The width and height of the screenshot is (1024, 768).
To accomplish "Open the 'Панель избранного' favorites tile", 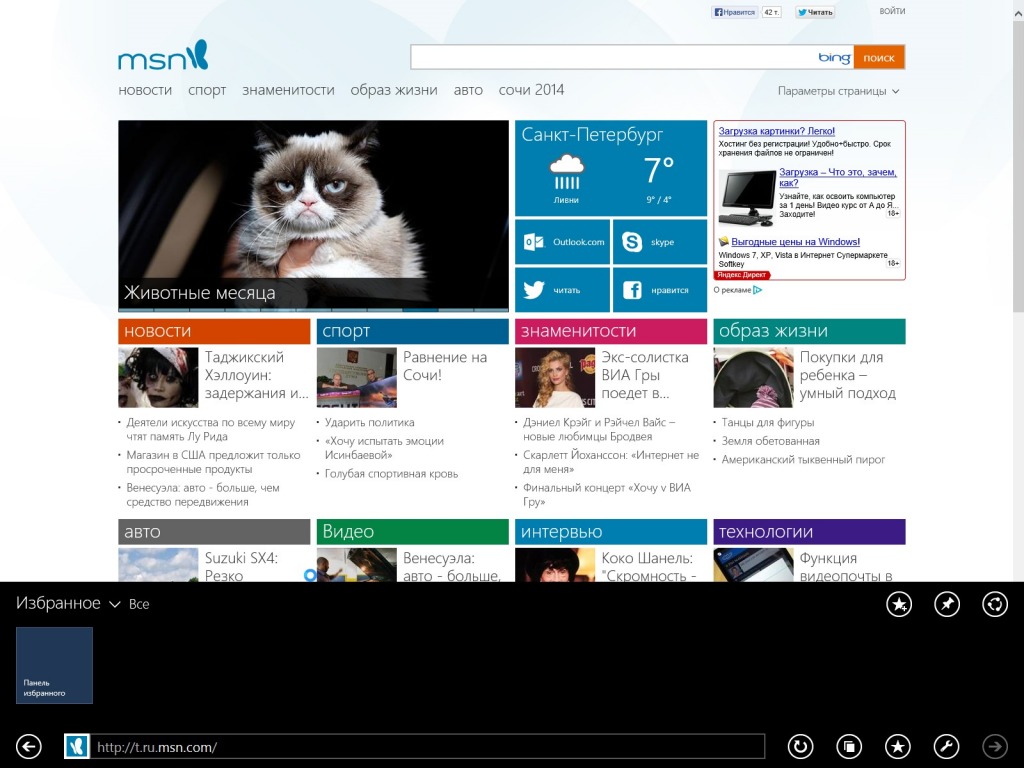I will click(x=54, y=665).
